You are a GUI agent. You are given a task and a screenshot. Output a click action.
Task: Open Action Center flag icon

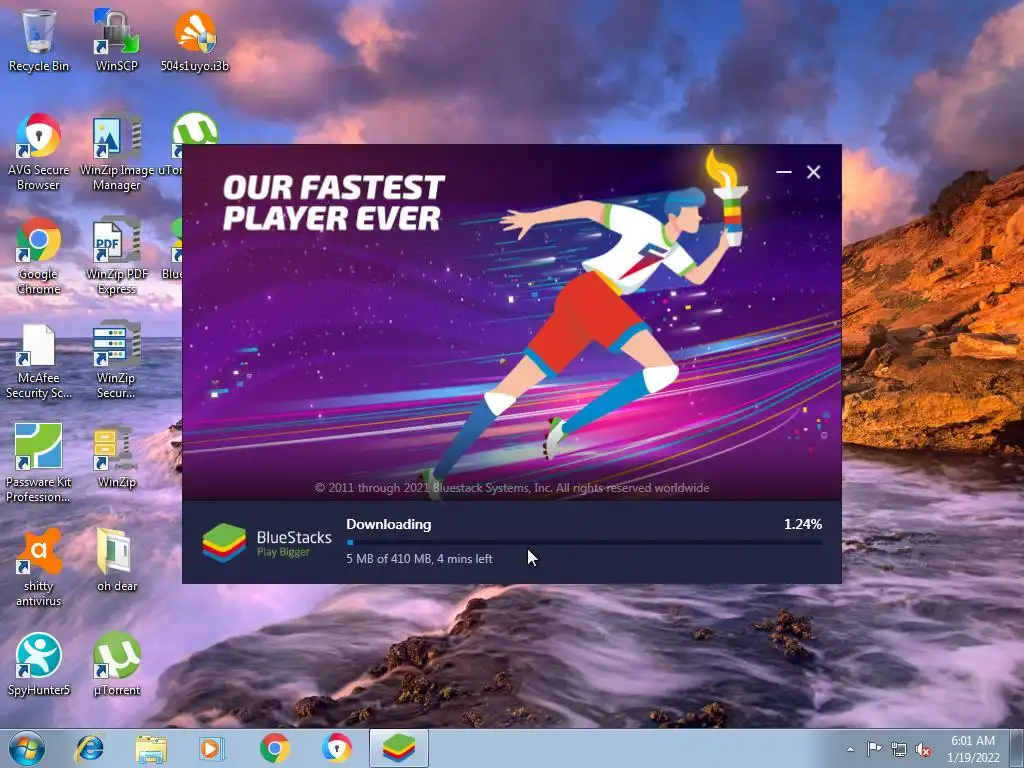coord(874,749)
